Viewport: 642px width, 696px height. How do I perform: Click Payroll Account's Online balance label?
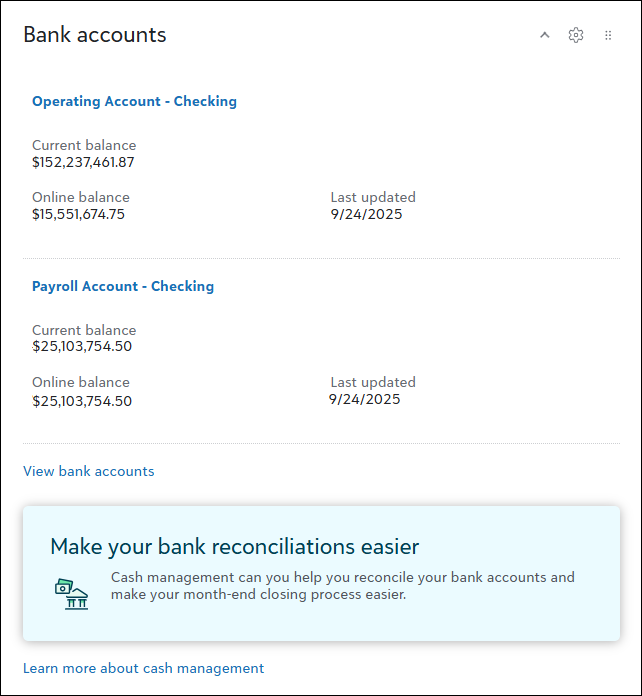(81, 382)
